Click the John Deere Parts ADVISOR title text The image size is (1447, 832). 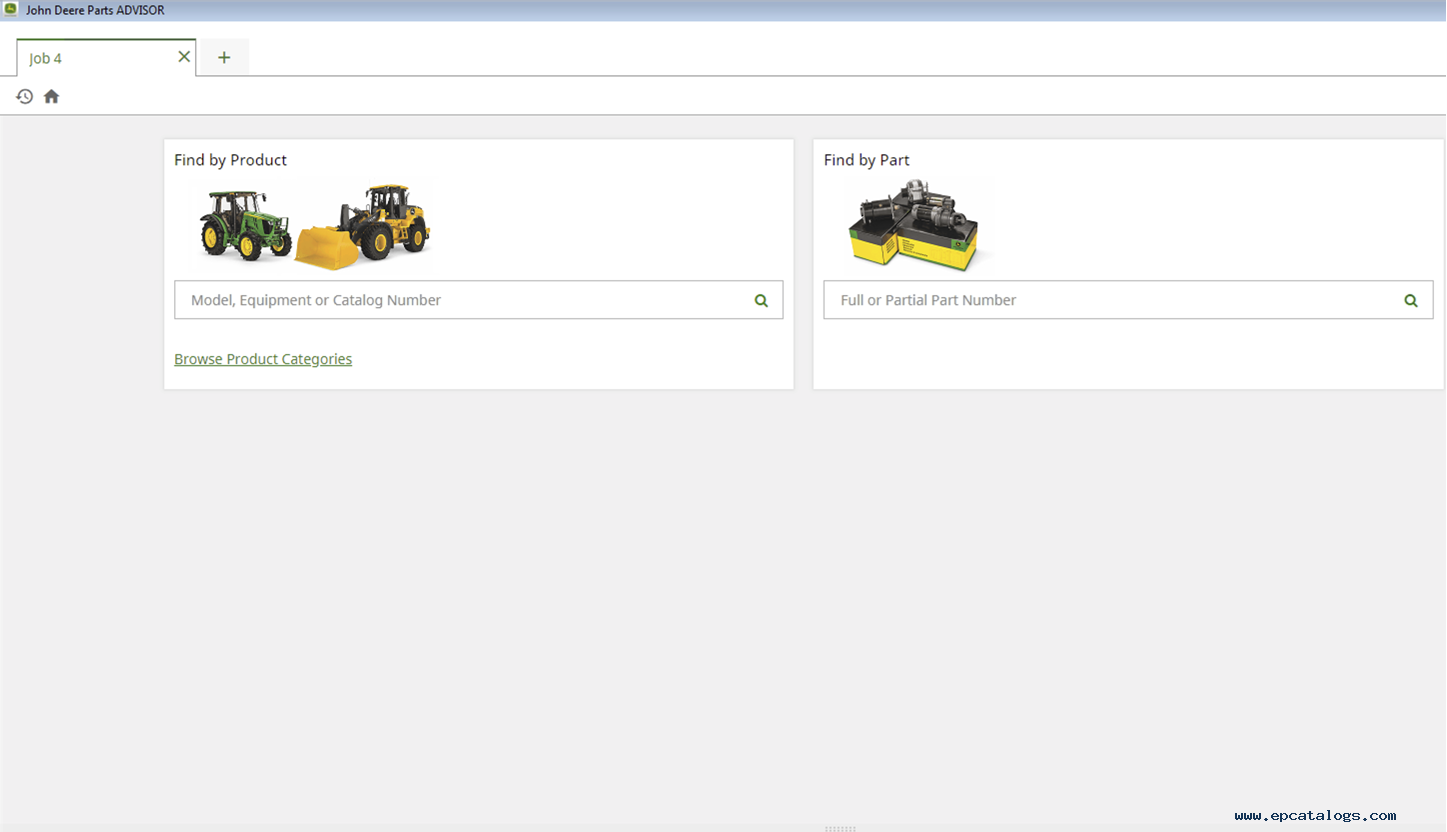[95, 10]
